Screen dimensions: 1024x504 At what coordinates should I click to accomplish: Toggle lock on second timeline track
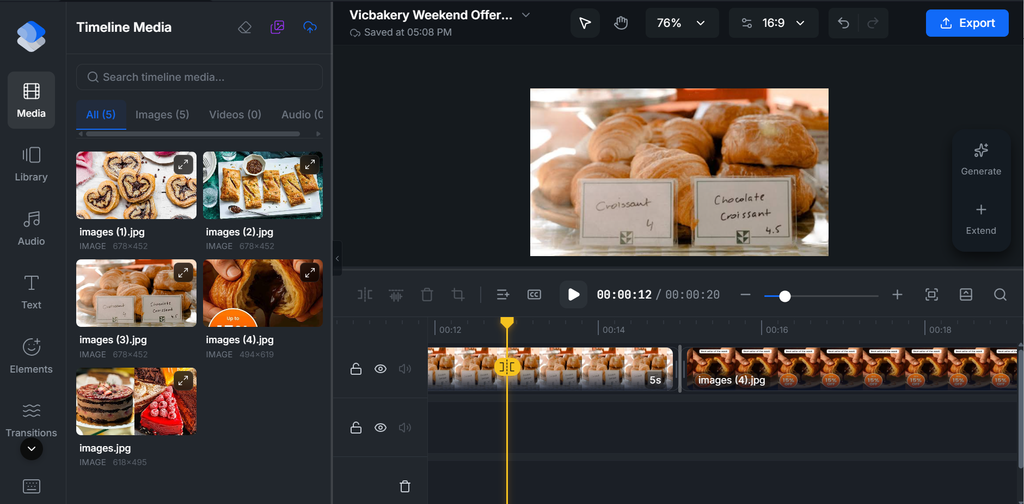click(x=356, y=428)
